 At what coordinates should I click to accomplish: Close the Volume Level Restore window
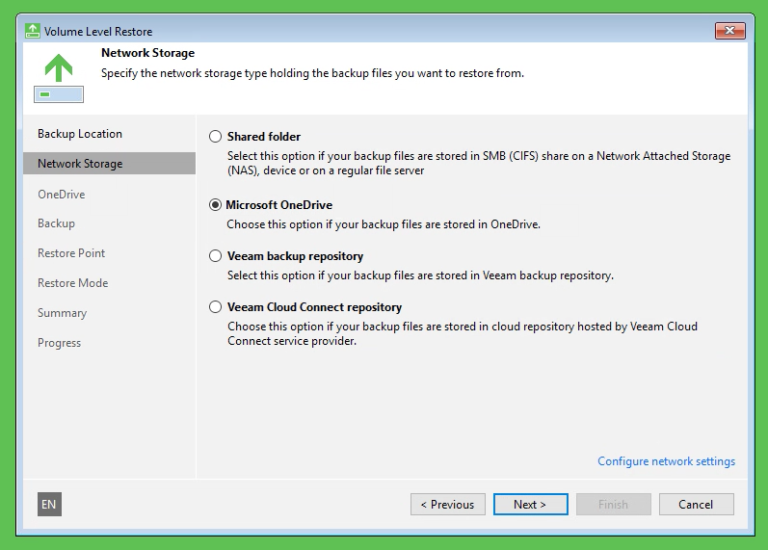click(730, 31)
